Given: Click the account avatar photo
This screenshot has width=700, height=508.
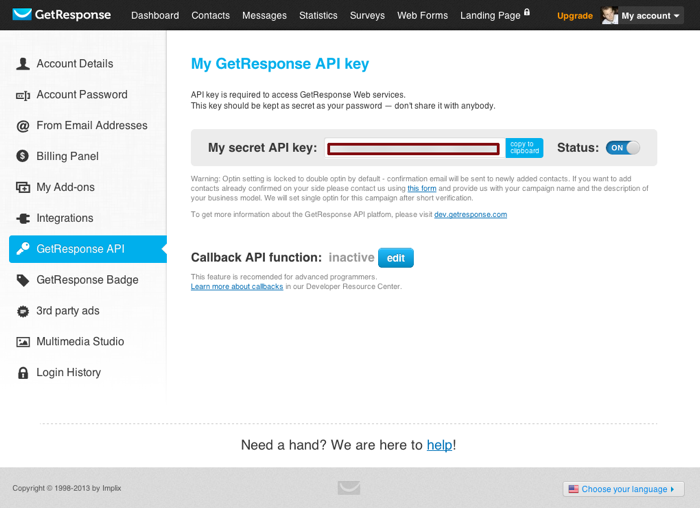Looking at the screenshot, I should pos(610,15).
